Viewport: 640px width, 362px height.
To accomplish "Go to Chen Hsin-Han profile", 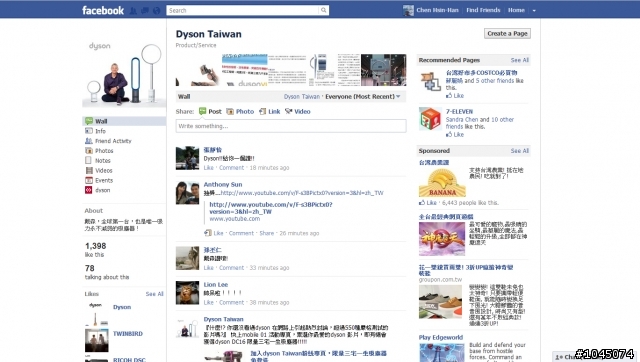I will click(437, 10).
